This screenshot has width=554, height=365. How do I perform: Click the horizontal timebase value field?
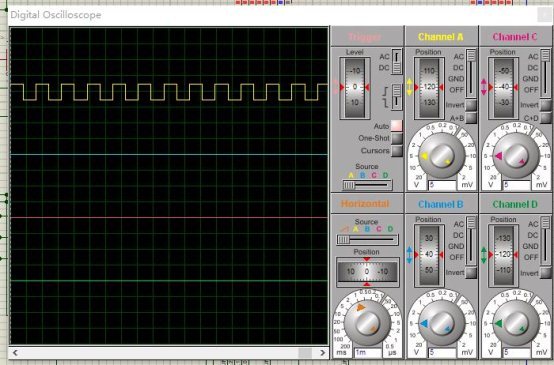368,352
